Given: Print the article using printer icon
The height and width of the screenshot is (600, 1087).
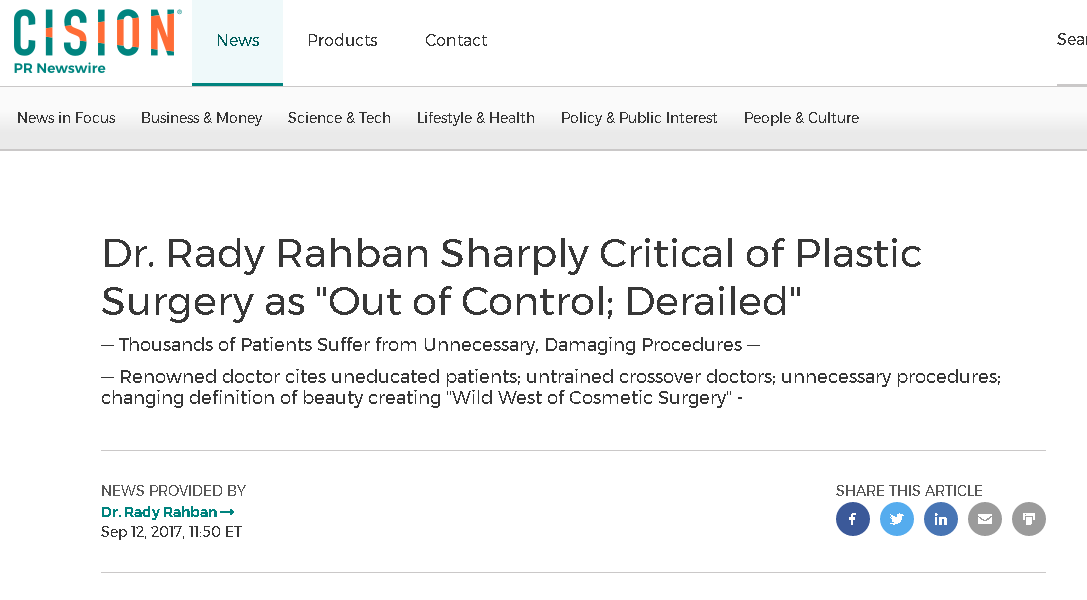Looking at the screenshot, I should (x=1029, y=519).
